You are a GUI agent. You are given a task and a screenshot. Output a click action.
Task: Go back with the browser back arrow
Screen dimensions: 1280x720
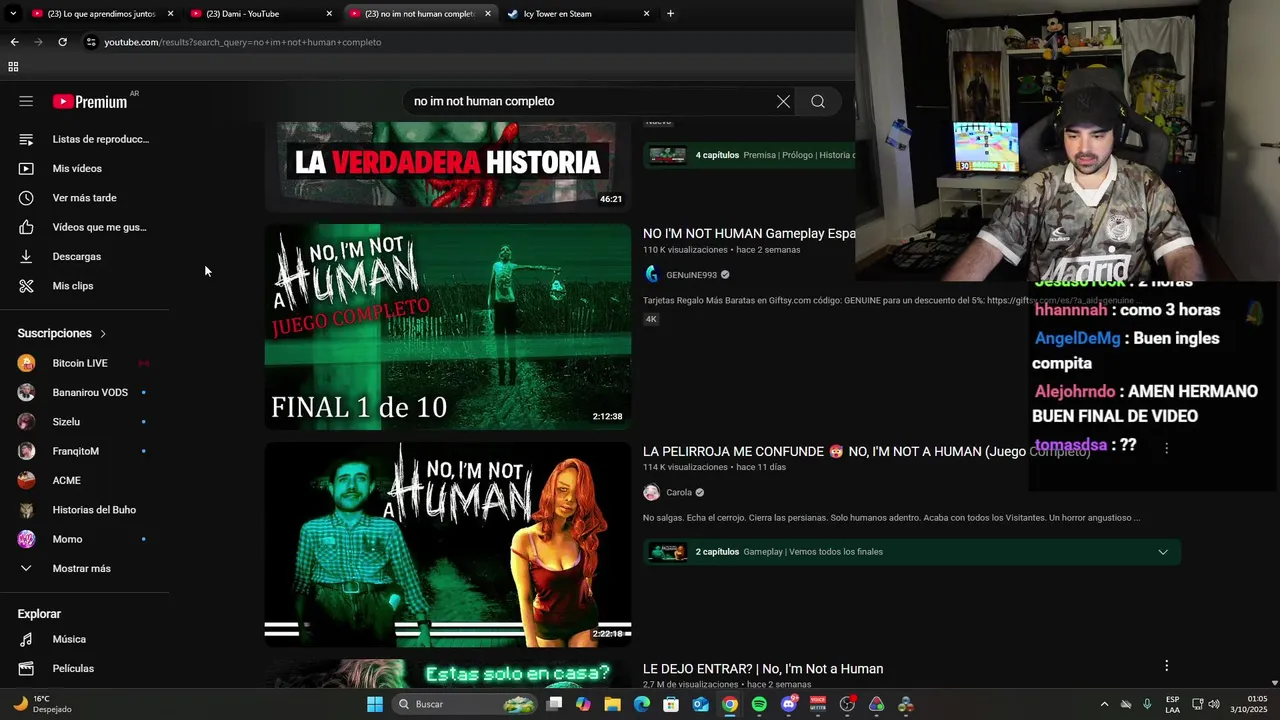click(14, 42)
